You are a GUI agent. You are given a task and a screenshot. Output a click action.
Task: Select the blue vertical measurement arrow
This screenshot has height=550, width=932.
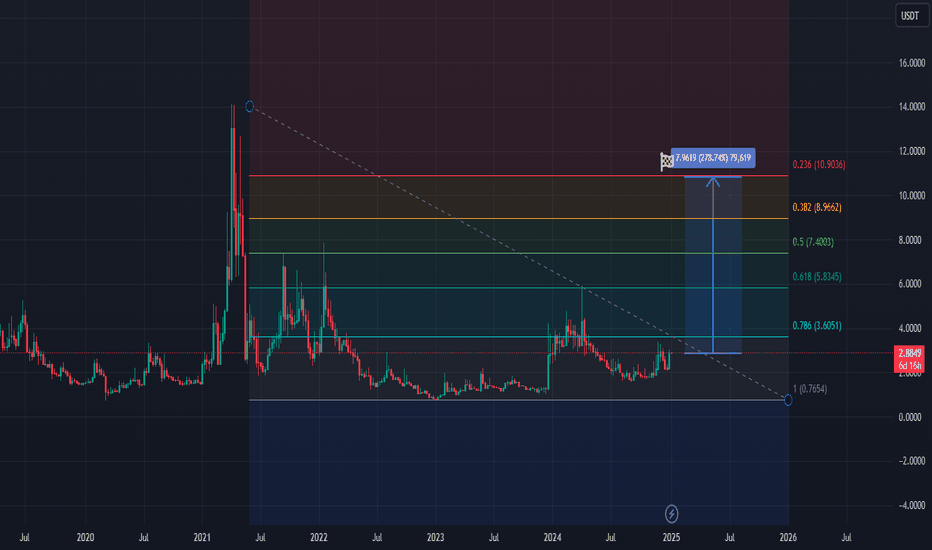713,265
